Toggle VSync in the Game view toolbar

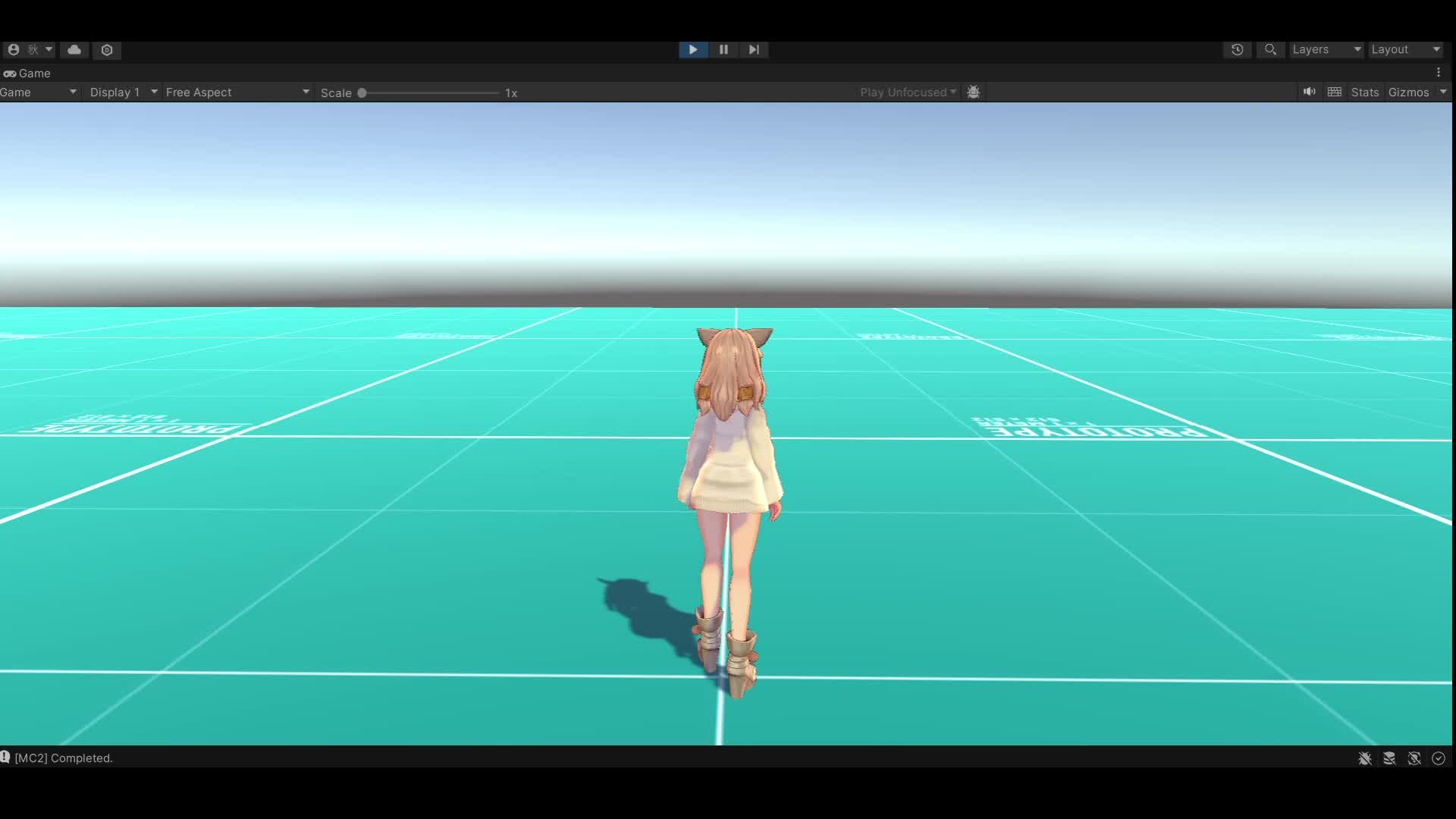pyautogui.click(x=1335, y=92)
